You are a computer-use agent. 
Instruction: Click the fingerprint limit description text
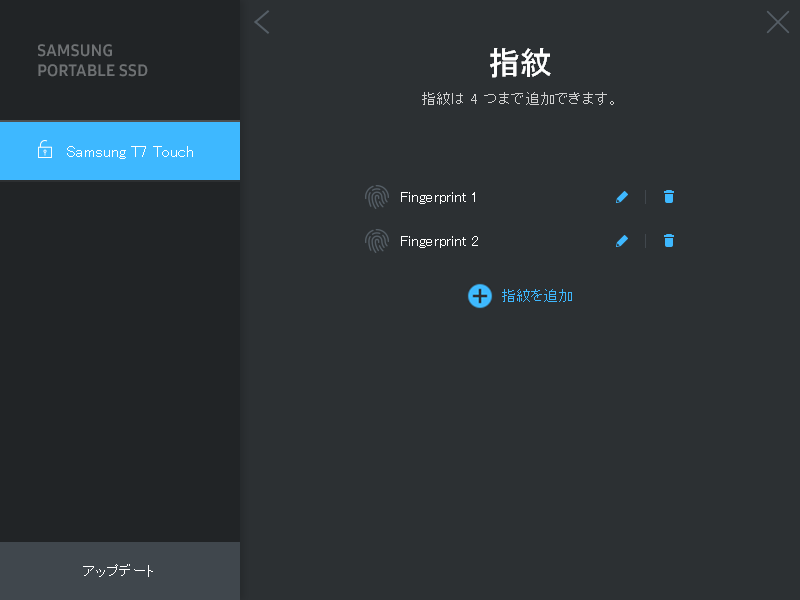(x=519, y=98)
